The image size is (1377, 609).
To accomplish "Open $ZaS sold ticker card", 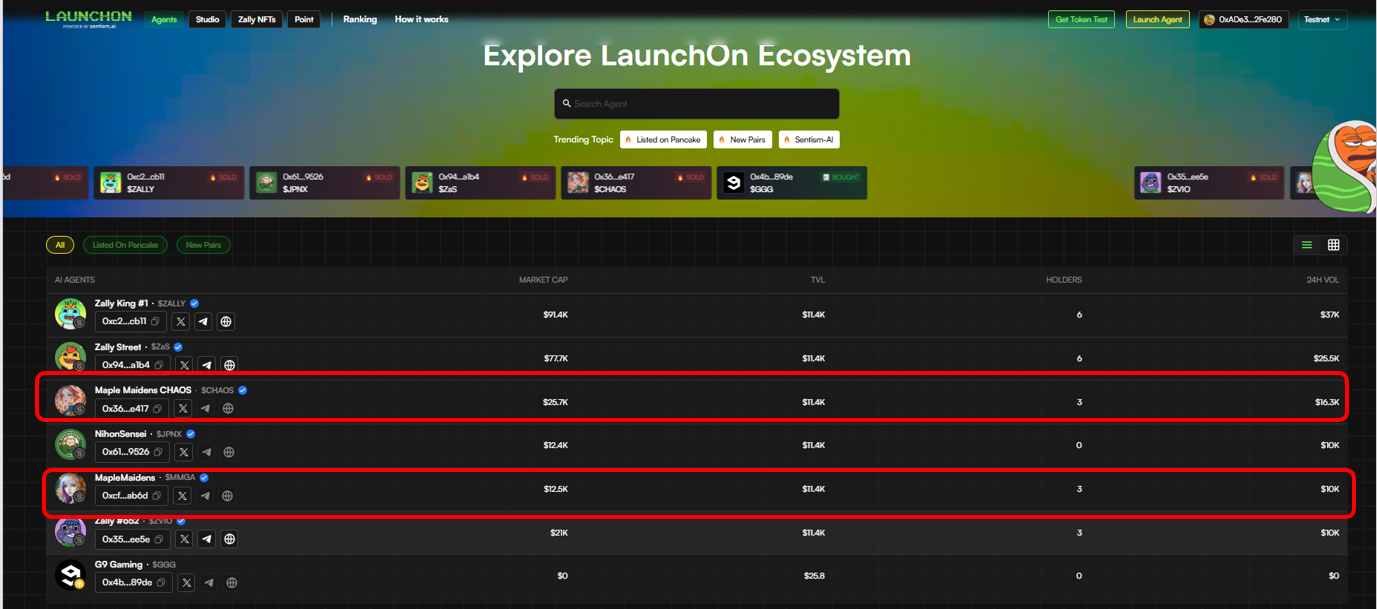I will coord(480,183).
